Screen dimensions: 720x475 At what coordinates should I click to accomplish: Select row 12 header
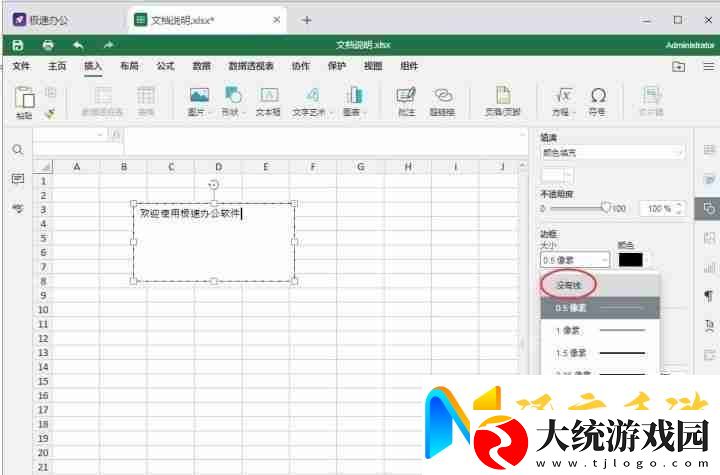[x=43, y=339]
